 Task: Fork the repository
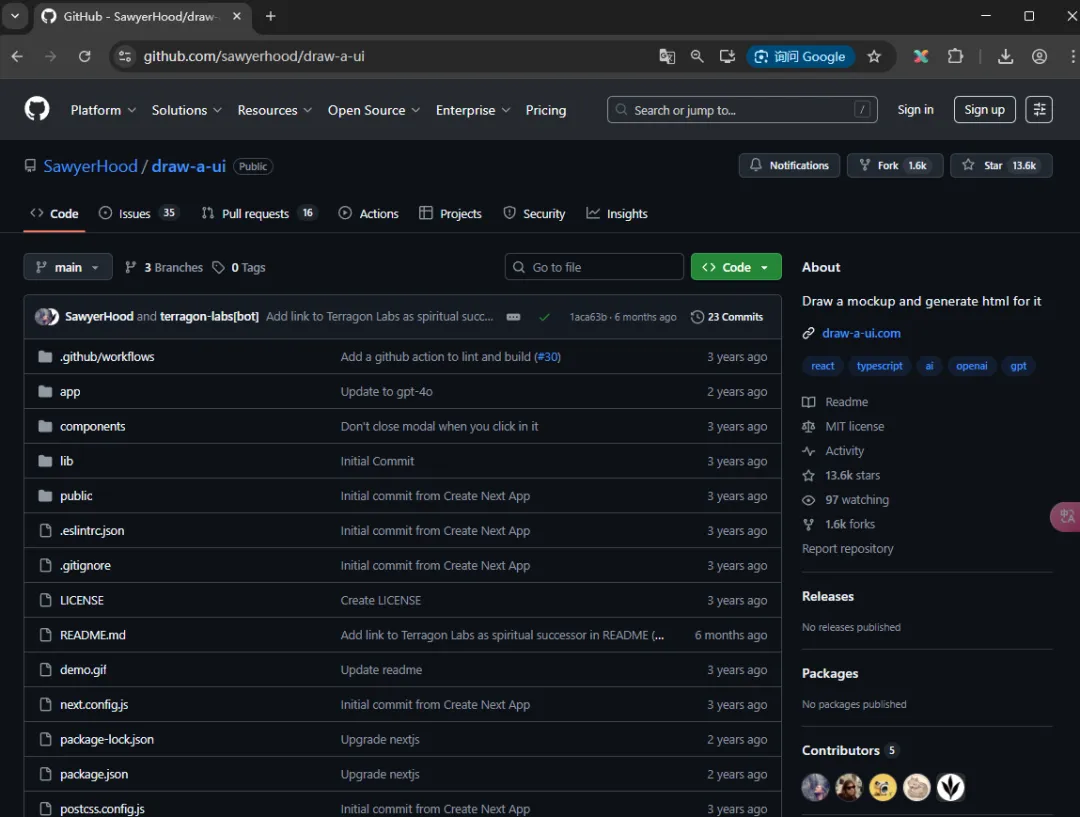pyautogui.click(x=895, y=165)
